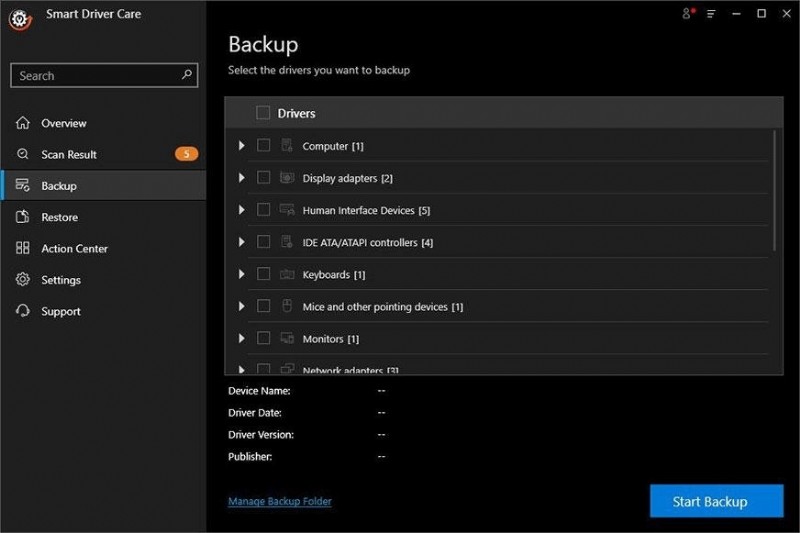The image size is (800, 533).
Task: Expand the Human Interface Devices group
Action: pyautogui.click(x=242, y=210)
